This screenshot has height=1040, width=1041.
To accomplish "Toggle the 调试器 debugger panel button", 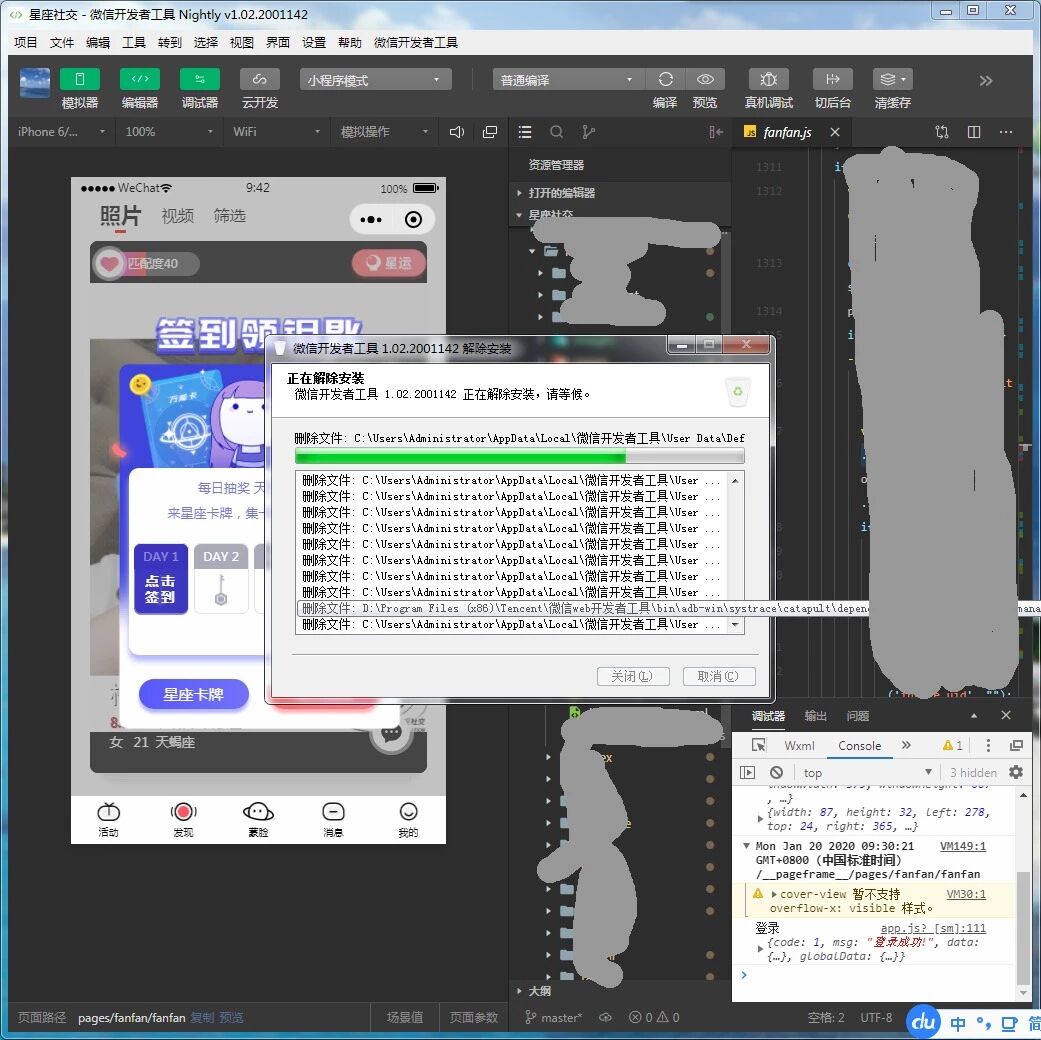I will click(x=199, y=80).
